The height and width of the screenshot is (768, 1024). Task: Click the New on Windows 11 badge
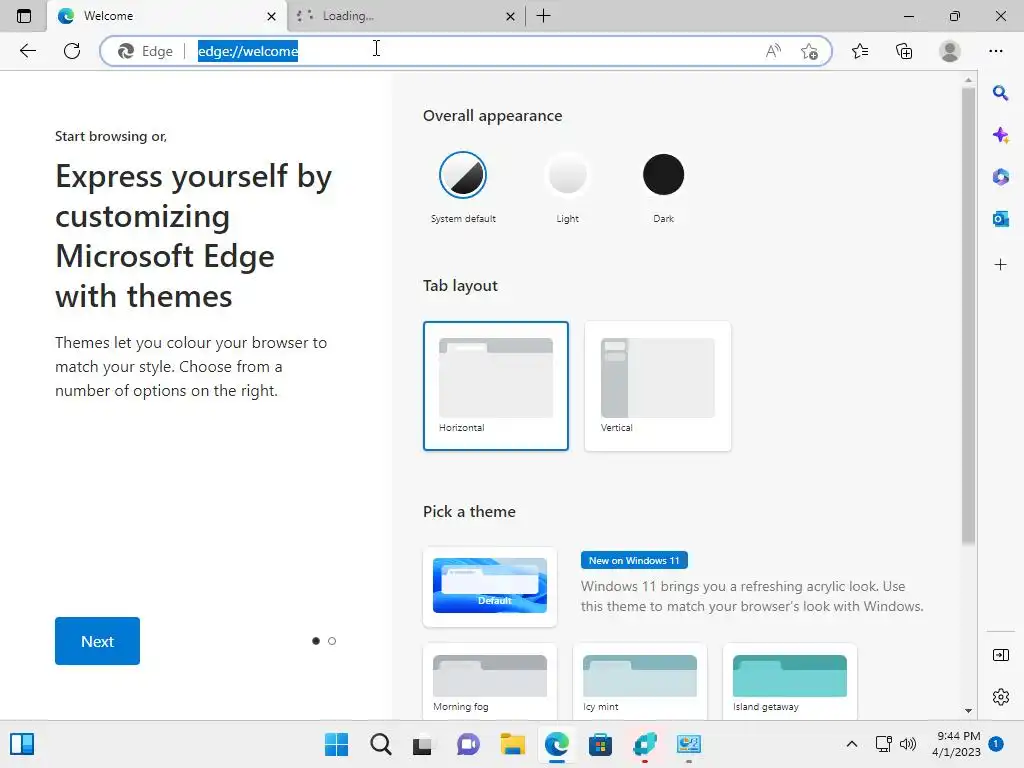click(x=633, y=560)
